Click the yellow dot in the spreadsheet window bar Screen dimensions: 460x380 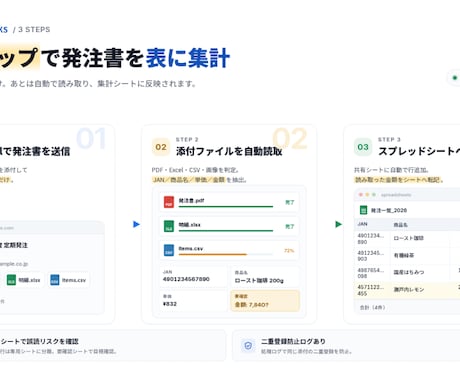(x=367, y=195)
